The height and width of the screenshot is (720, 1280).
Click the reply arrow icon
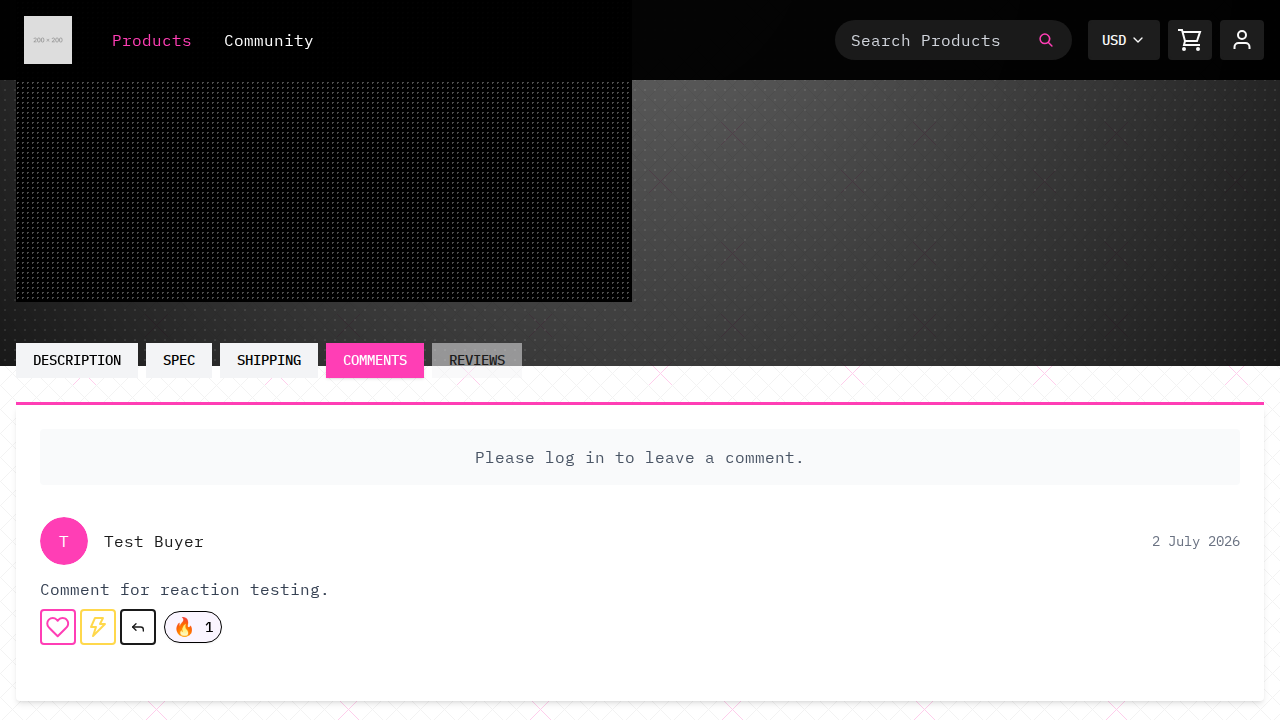(138, 627)
